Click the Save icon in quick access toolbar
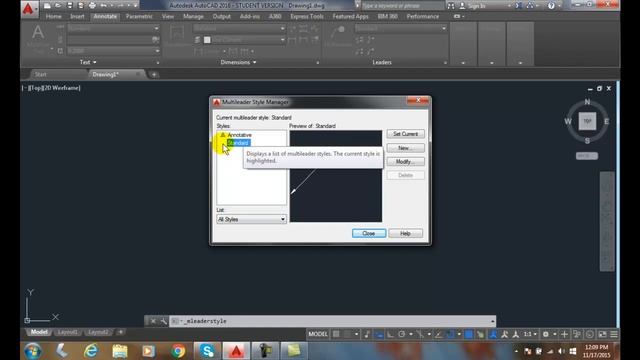Screen dimensions: 640x360 click(x=69, y=6)
